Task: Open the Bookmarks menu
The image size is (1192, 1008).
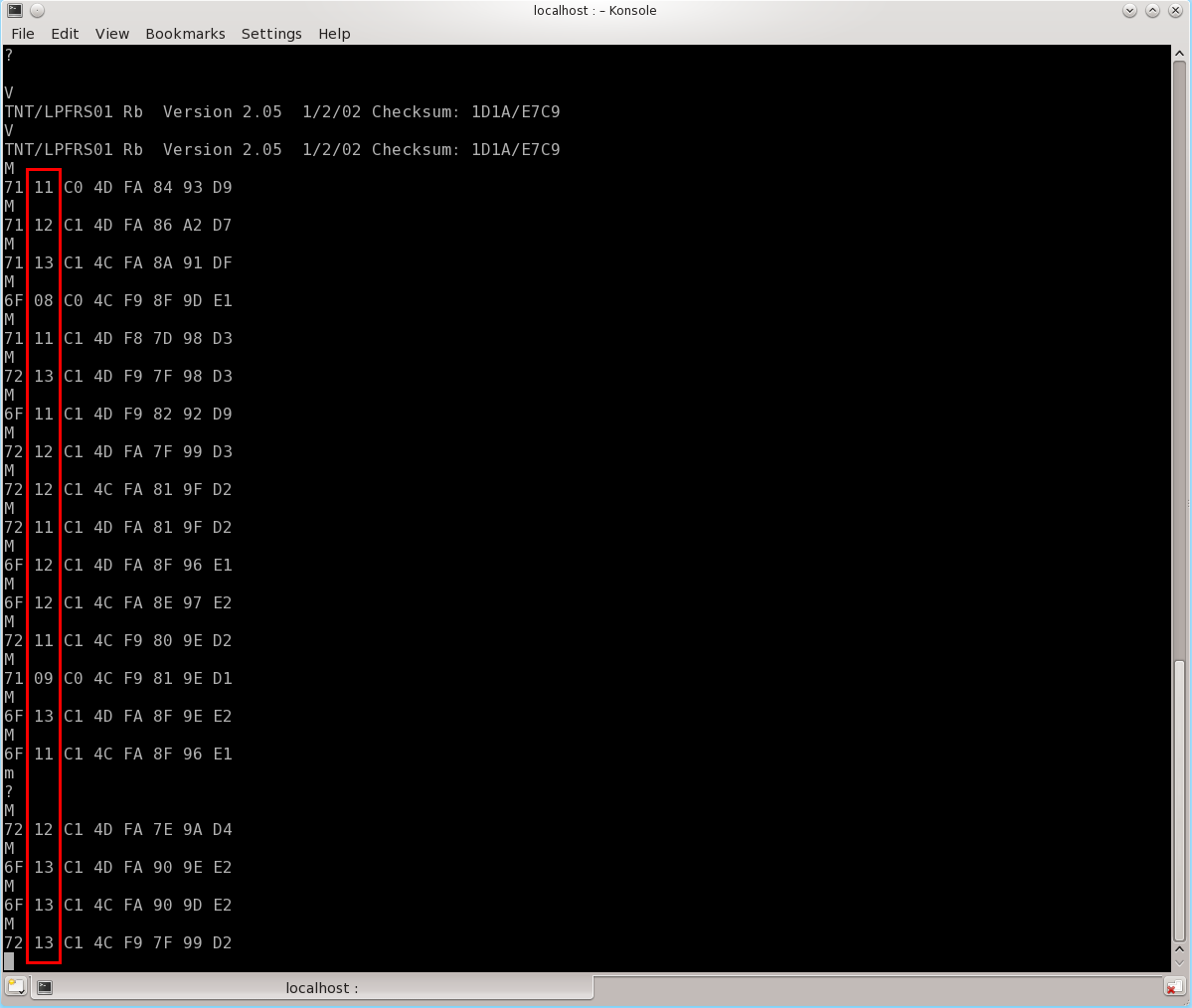Action: 185,34
